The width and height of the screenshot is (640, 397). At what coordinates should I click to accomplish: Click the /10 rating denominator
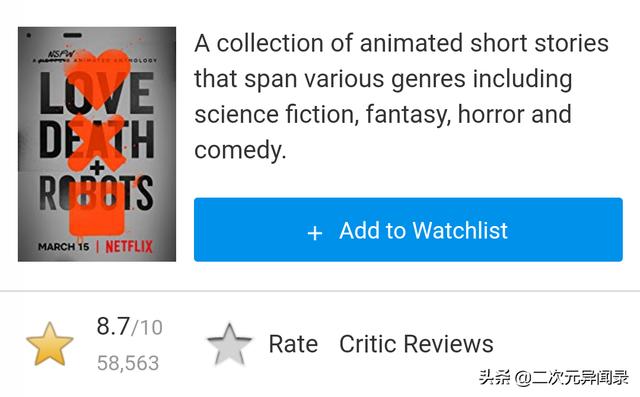[146, 327]
